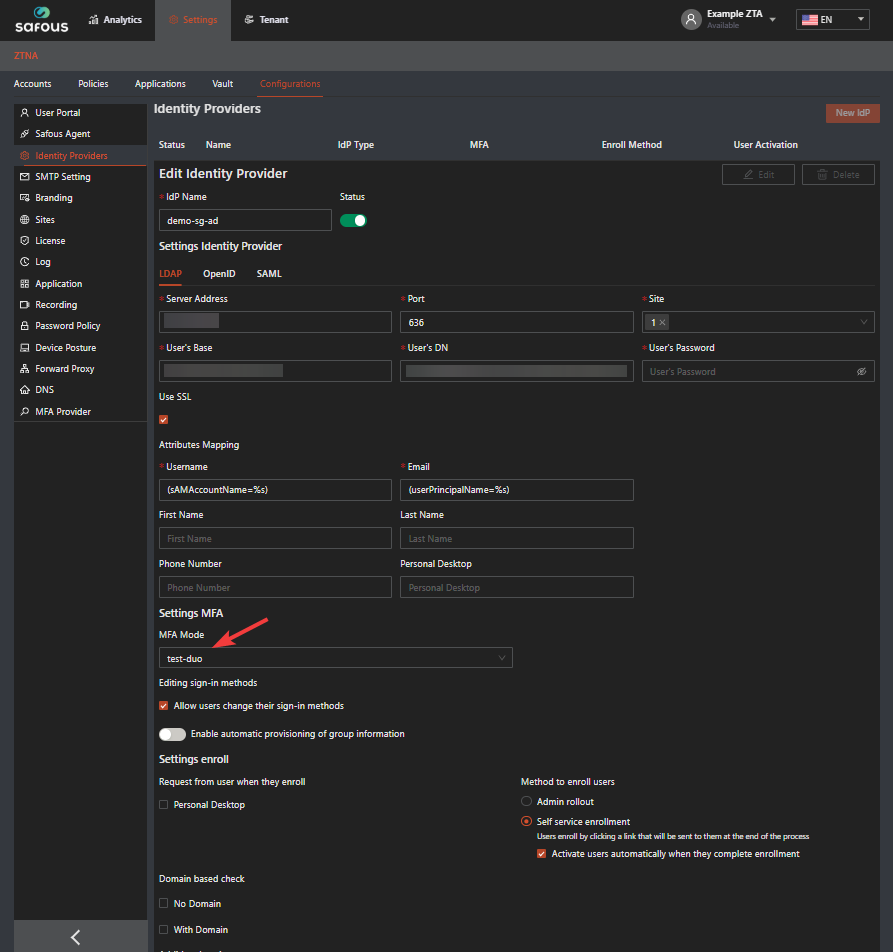Click the Password Policy lock icon
The width and height of the screenshot is (893, 952).
[x=25, y=326]
